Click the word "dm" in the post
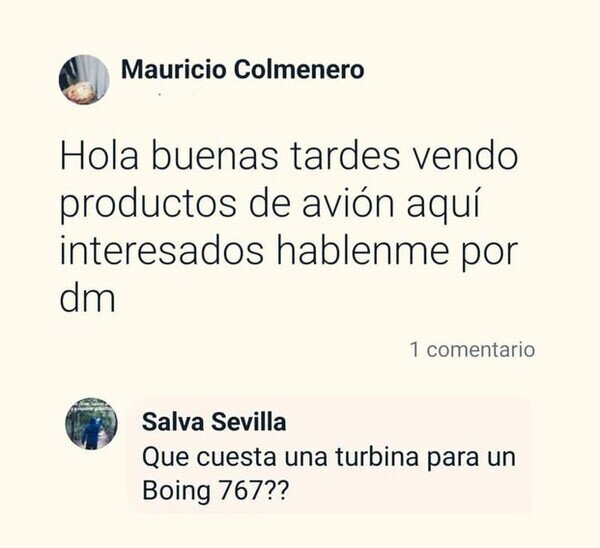600x548 pixels. coord(87,298)
